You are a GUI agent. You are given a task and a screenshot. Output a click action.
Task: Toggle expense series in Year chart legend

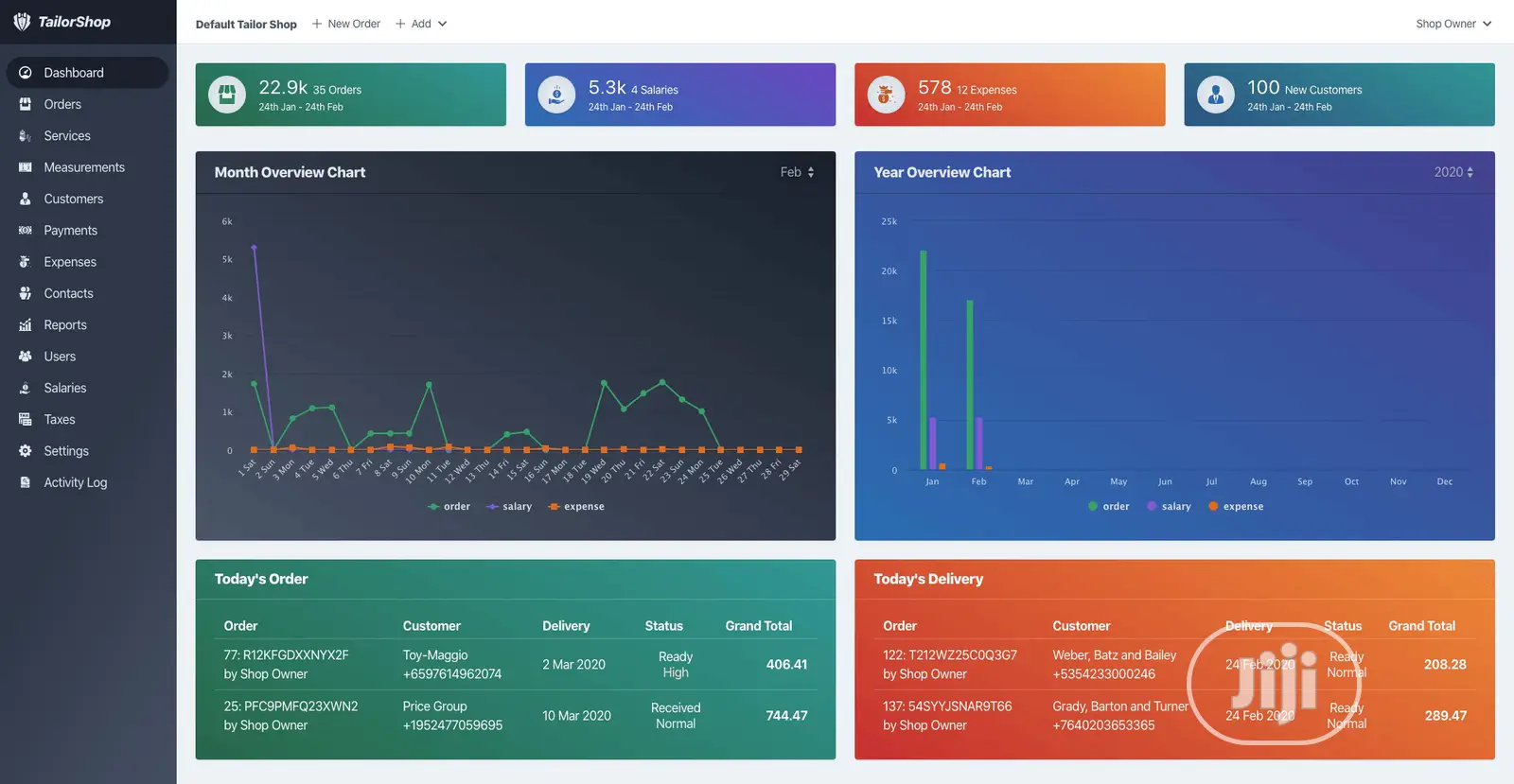coord(1236,507)
